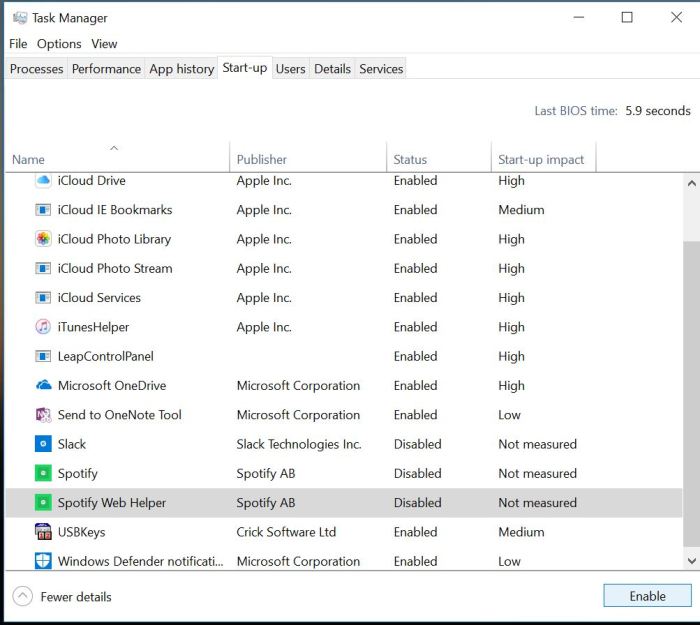Click Microsoft Corporation publisher for OneDrive
Image resolution: width=700 pixels, height=625 pixels.
(x=298, y=386)
